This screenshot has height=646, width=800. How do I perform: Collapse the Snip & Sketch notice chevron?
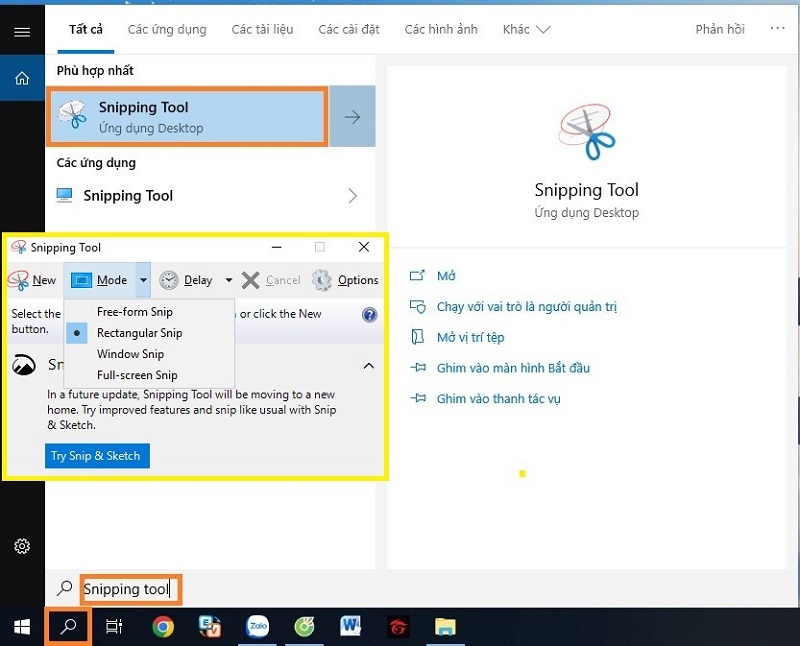coord(368,365)
